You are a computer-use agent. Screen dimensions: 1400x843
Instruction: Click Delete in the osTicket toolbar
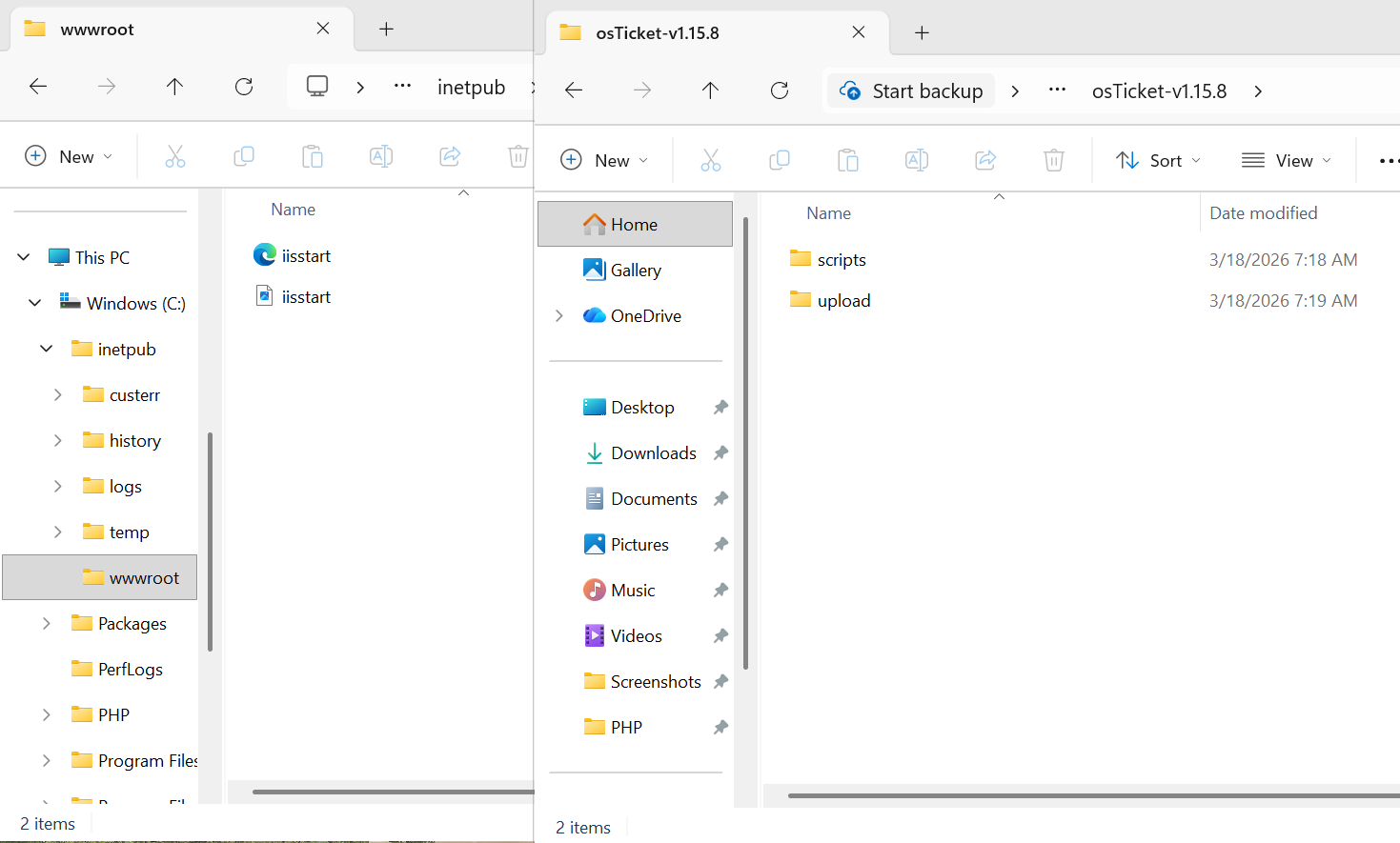coord(1054,160)
